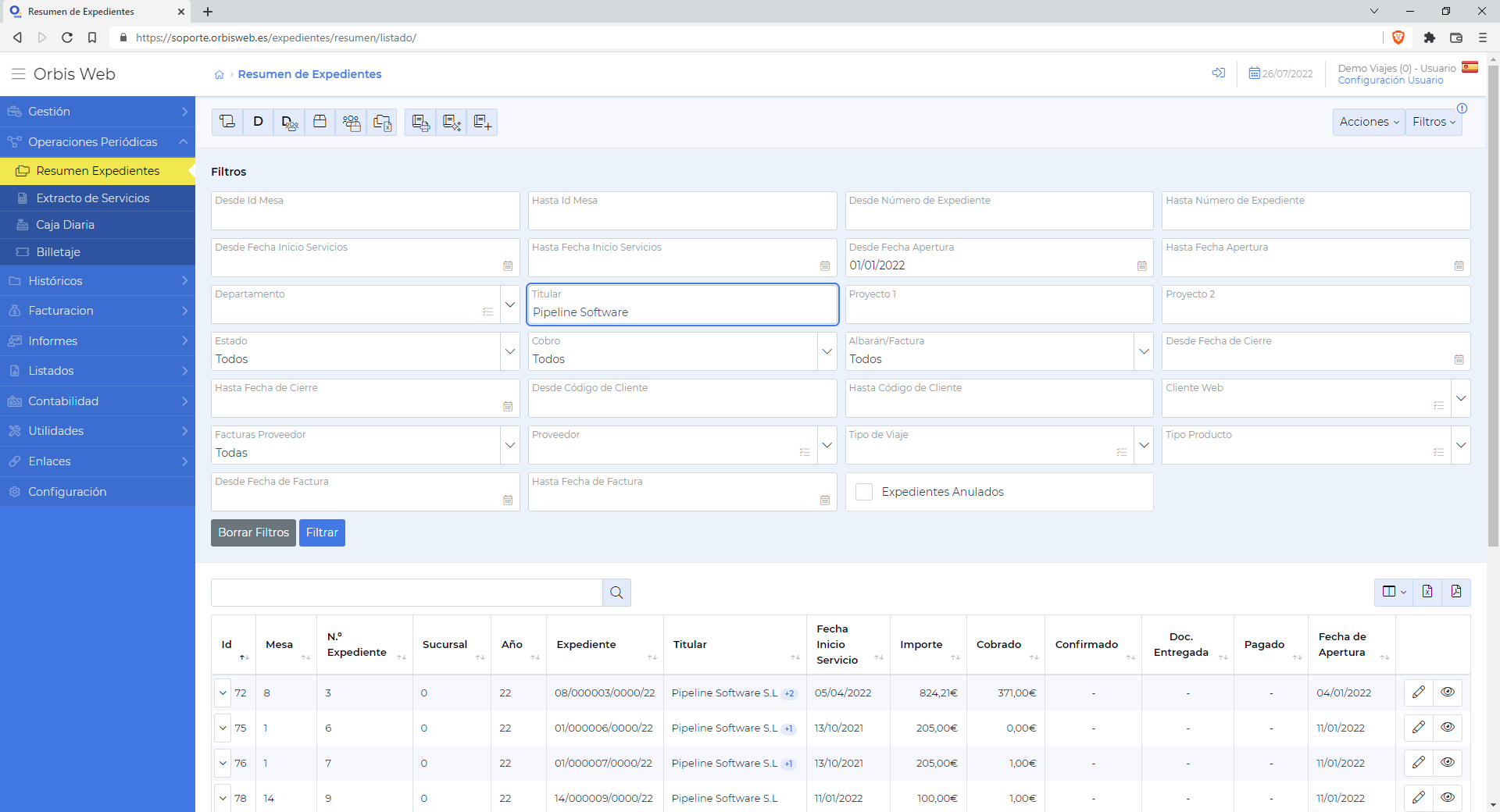Viewport: 1500px width, 812px height.
Task: Click the scroll document toolbar icon
Action: [x=227, y=122]
